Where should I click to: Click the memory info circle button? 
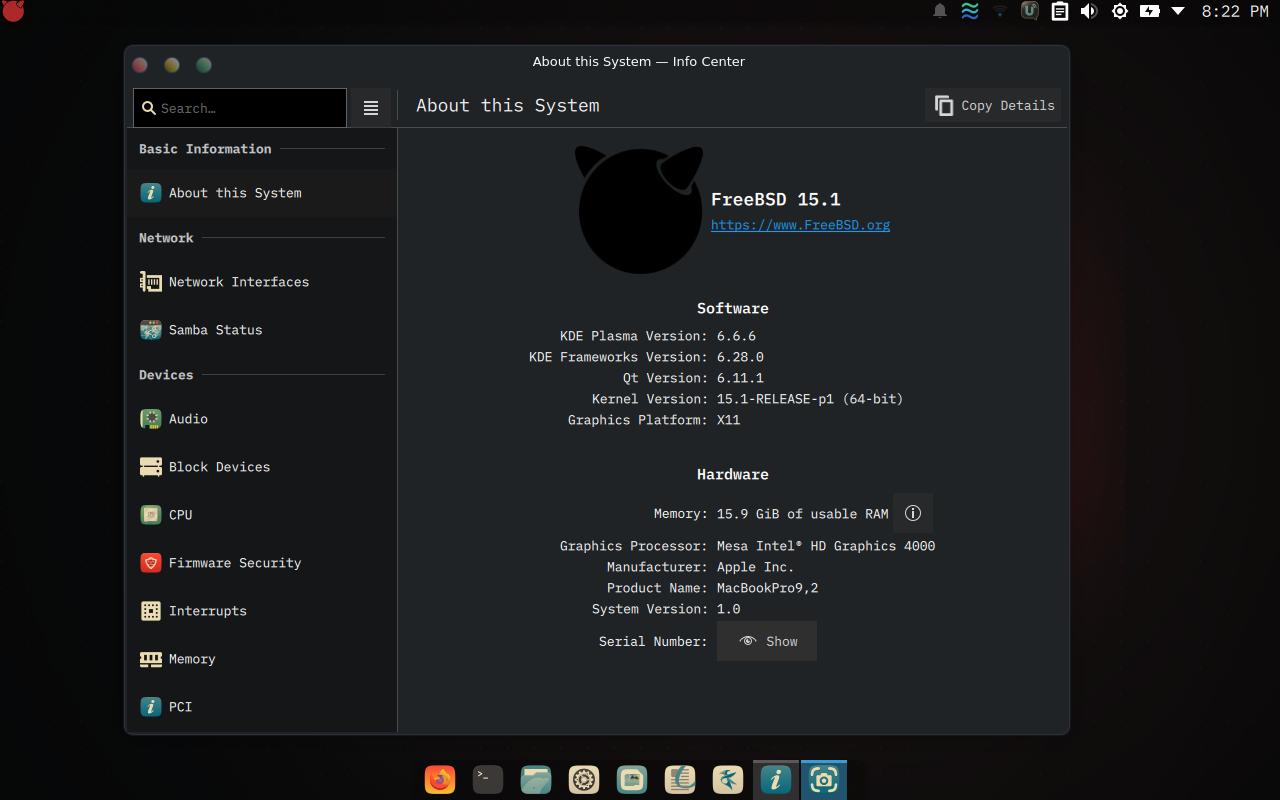913,513
